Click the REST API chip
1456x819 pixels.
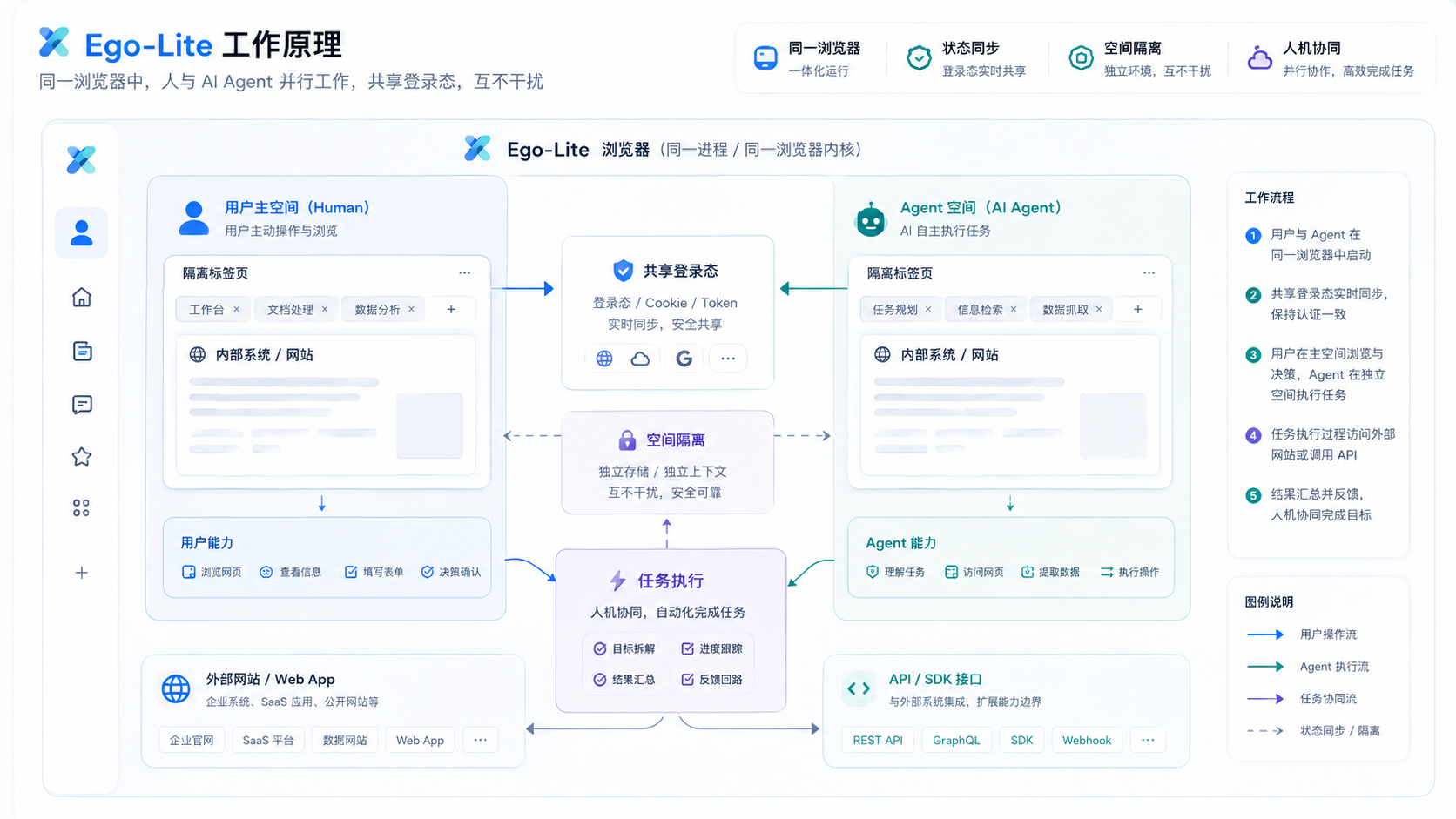coord(878,740)
